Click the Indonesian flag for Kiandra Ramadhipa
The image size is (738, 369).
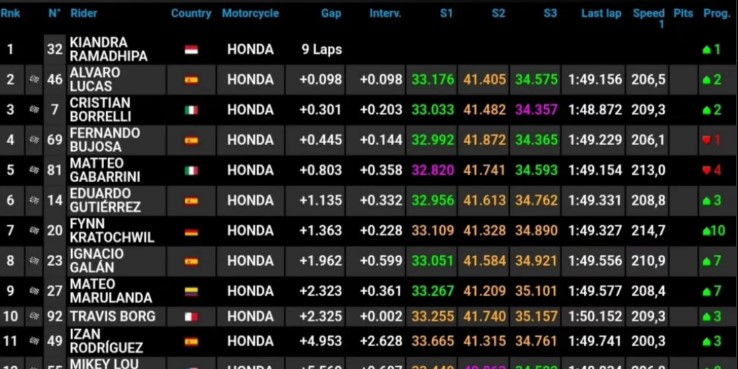[x=191, y=50]
